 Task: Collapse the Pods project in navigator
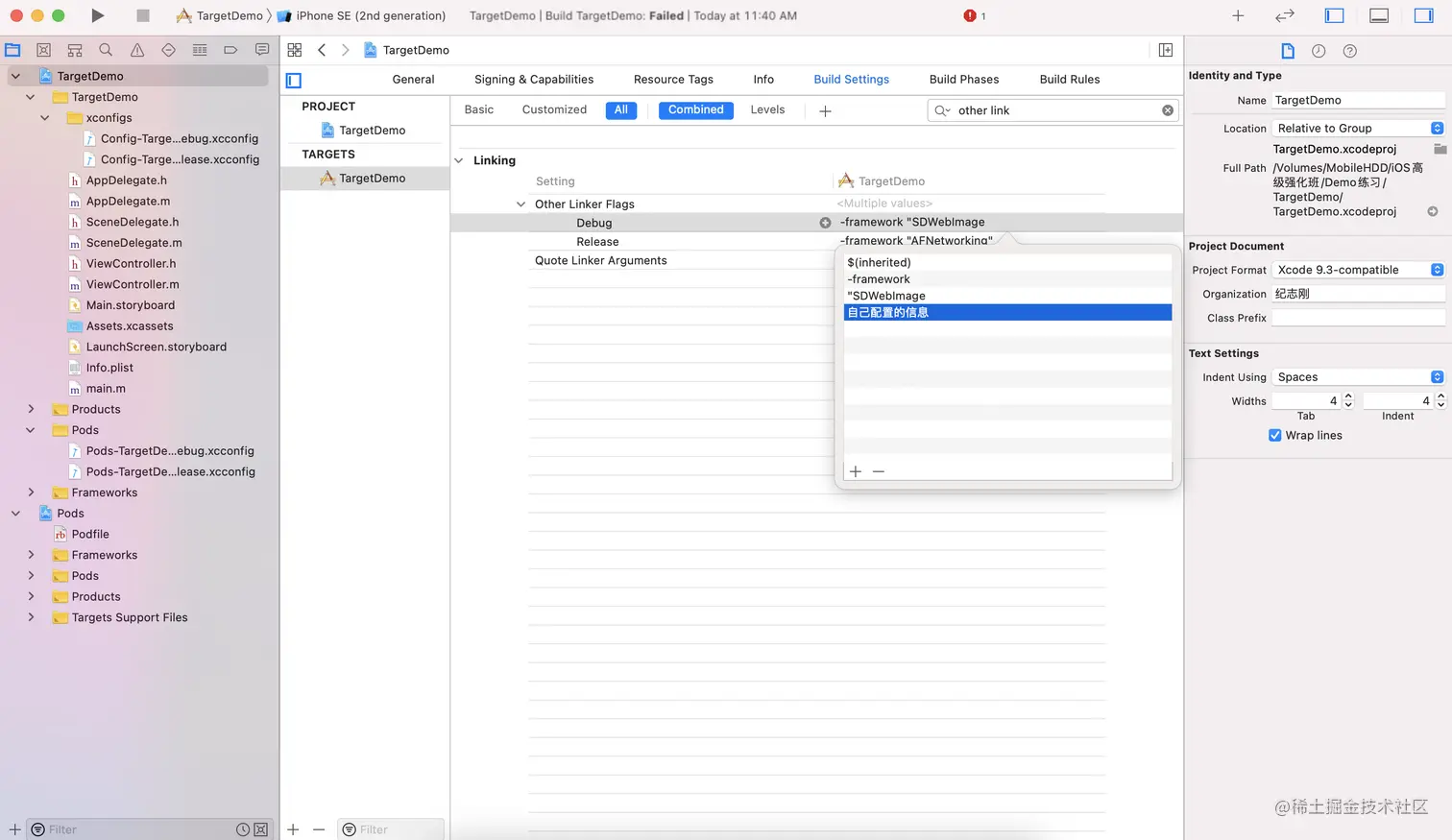tap(15, 514)
